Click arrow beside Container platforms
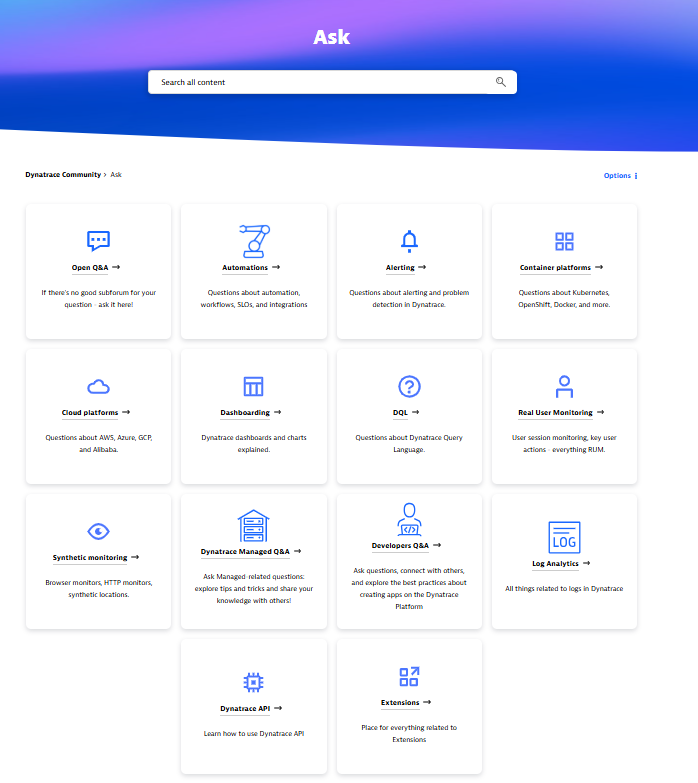Screen dimensions: 698x783 [599, 267]
